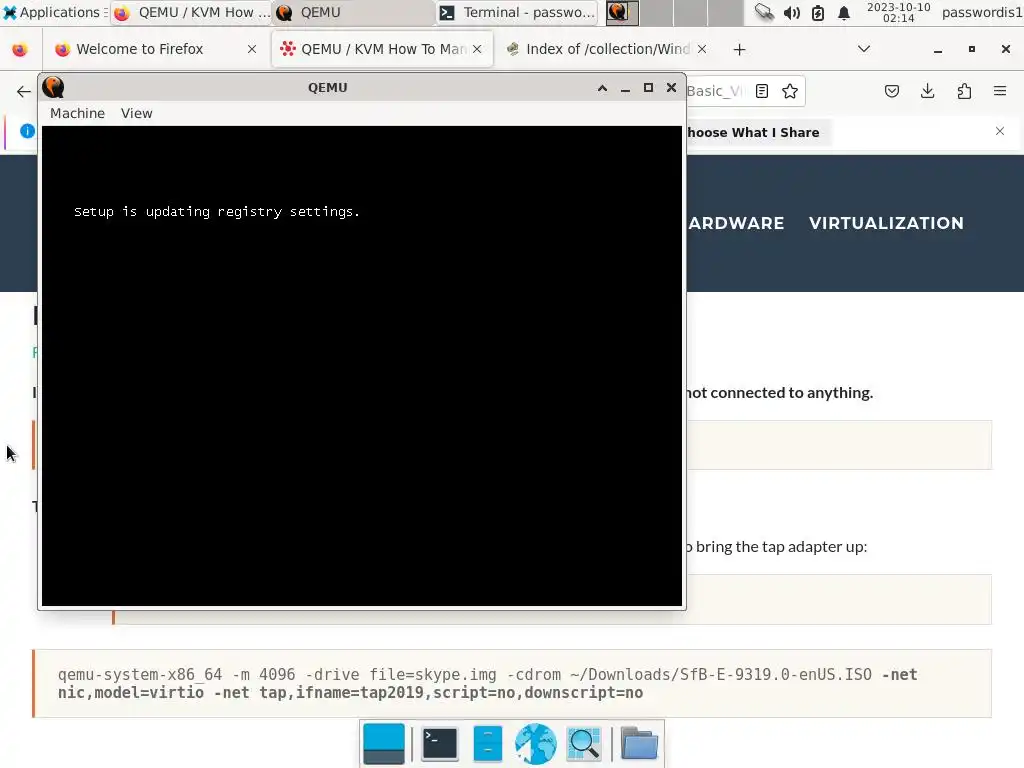Open the Firefox hamburger application menu

pyautogui.click(x=1000, y=91)
